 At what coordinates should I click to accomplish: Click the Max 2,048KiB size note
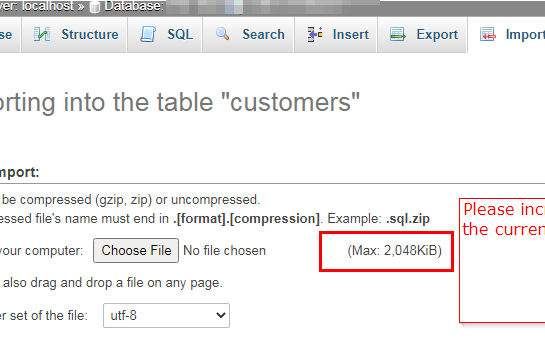(x=394, y=251)
